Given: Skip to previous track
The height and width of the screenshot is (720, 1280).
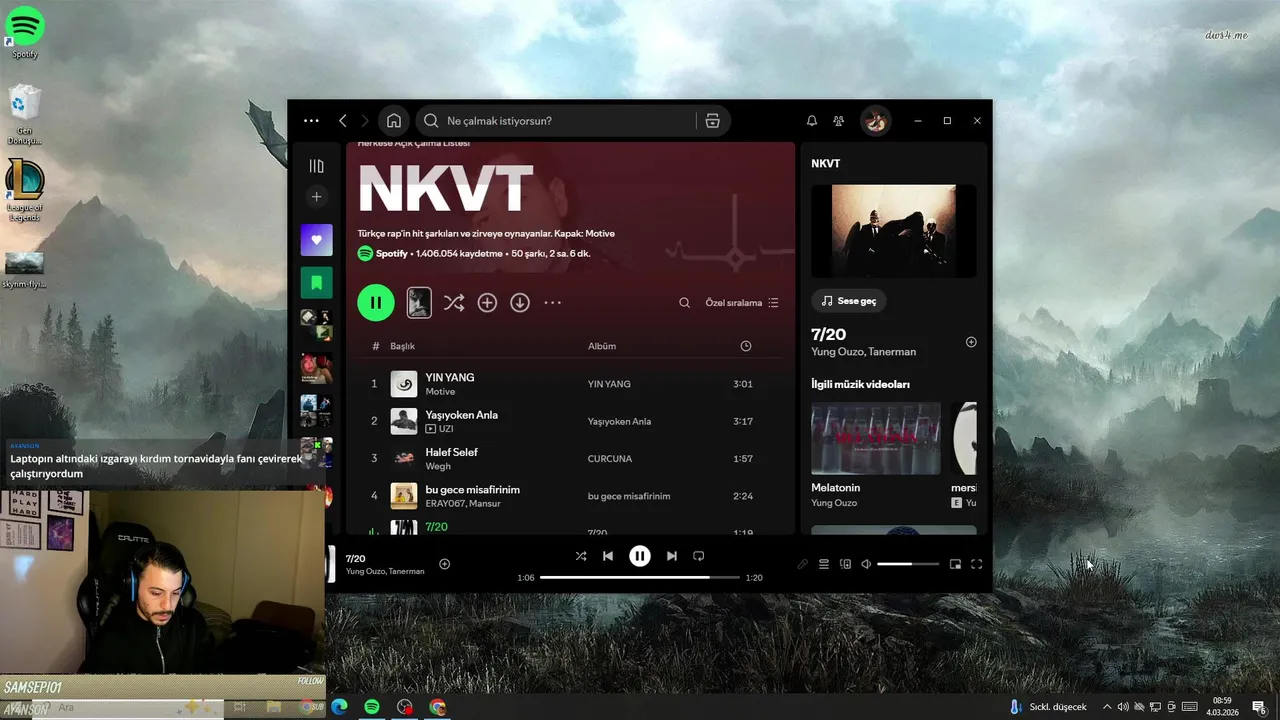Looking at the screenshot, I should (x=608, y=556).
